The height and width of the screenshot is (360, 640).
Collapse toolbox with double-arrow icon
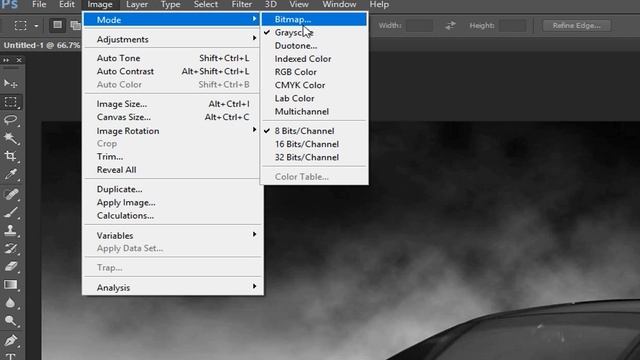point(6,60)
